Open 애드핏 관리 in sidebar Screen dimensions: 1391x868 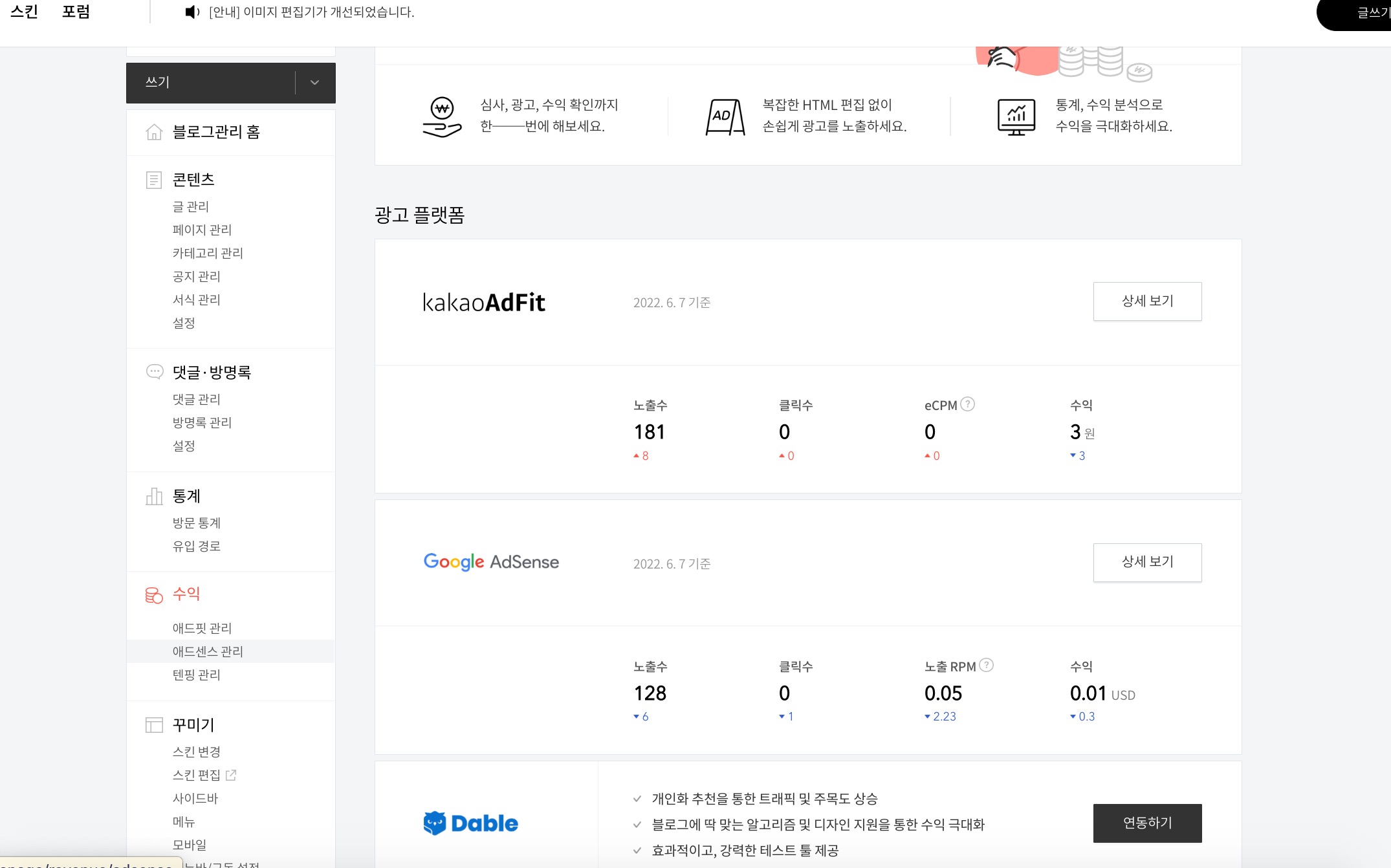click(202, 628)
